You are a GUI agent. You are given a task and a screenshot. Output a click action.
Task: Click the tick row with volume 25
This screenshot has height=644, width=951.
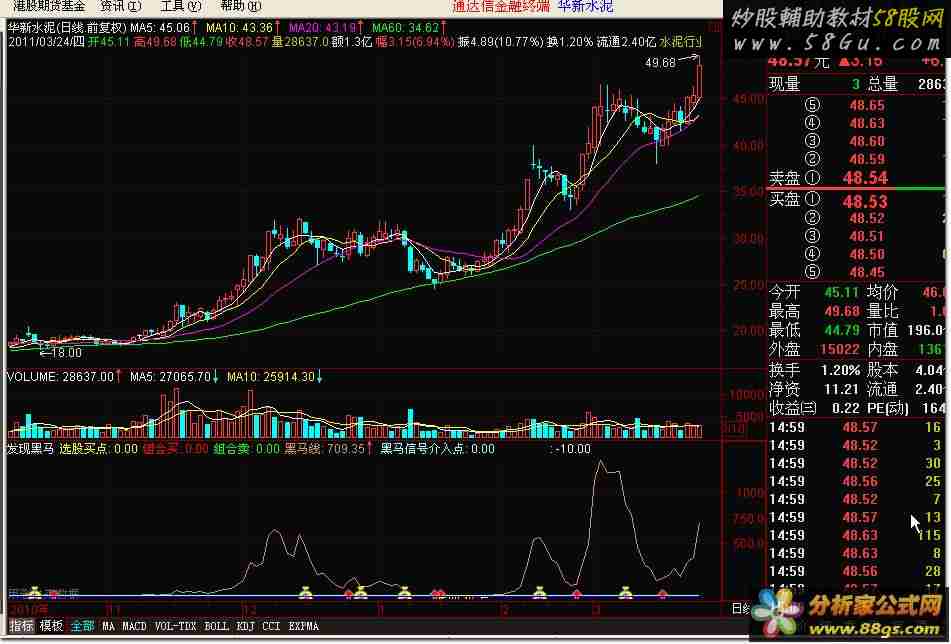855,481
